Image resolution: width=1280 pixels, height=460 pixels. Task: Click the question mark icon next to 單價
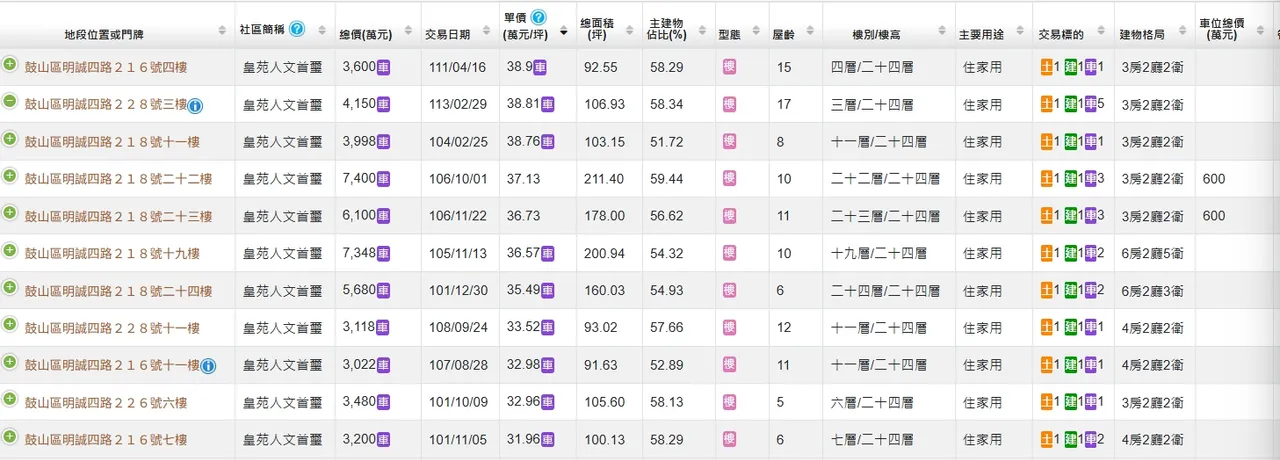[539, 18]
